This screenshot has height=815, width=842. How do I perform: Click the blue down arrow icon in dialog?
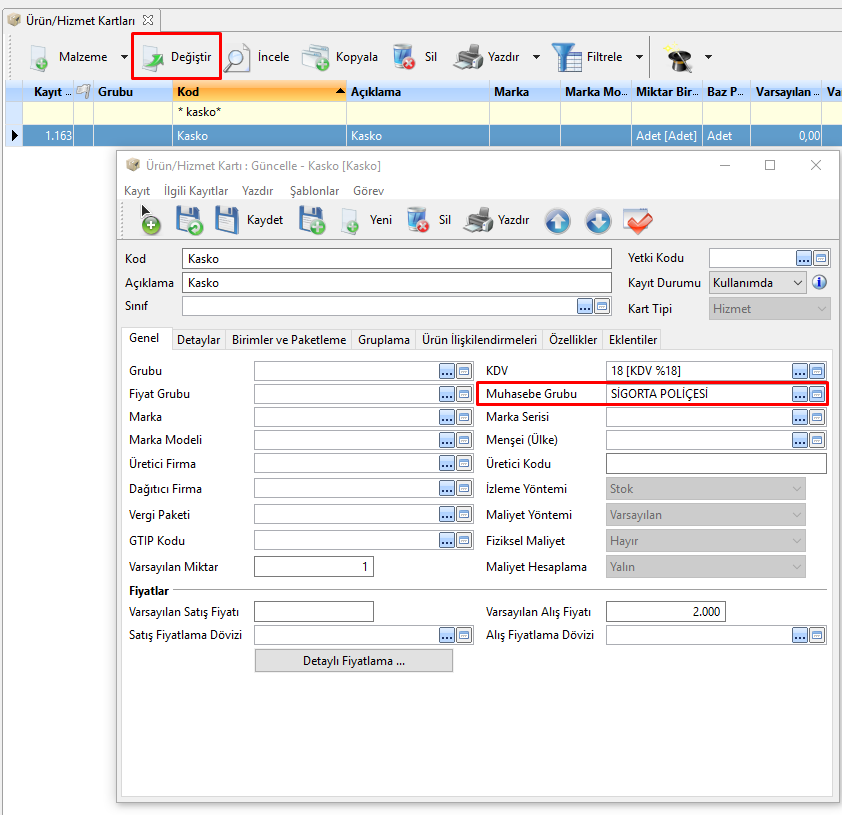click(598, 221)
